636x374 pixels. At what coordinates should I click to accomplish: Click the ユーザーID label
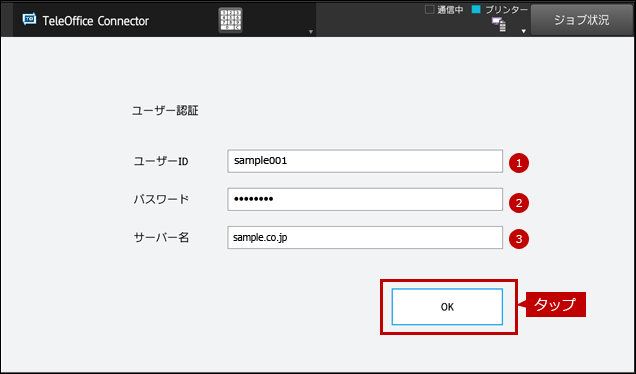[161, 161]
